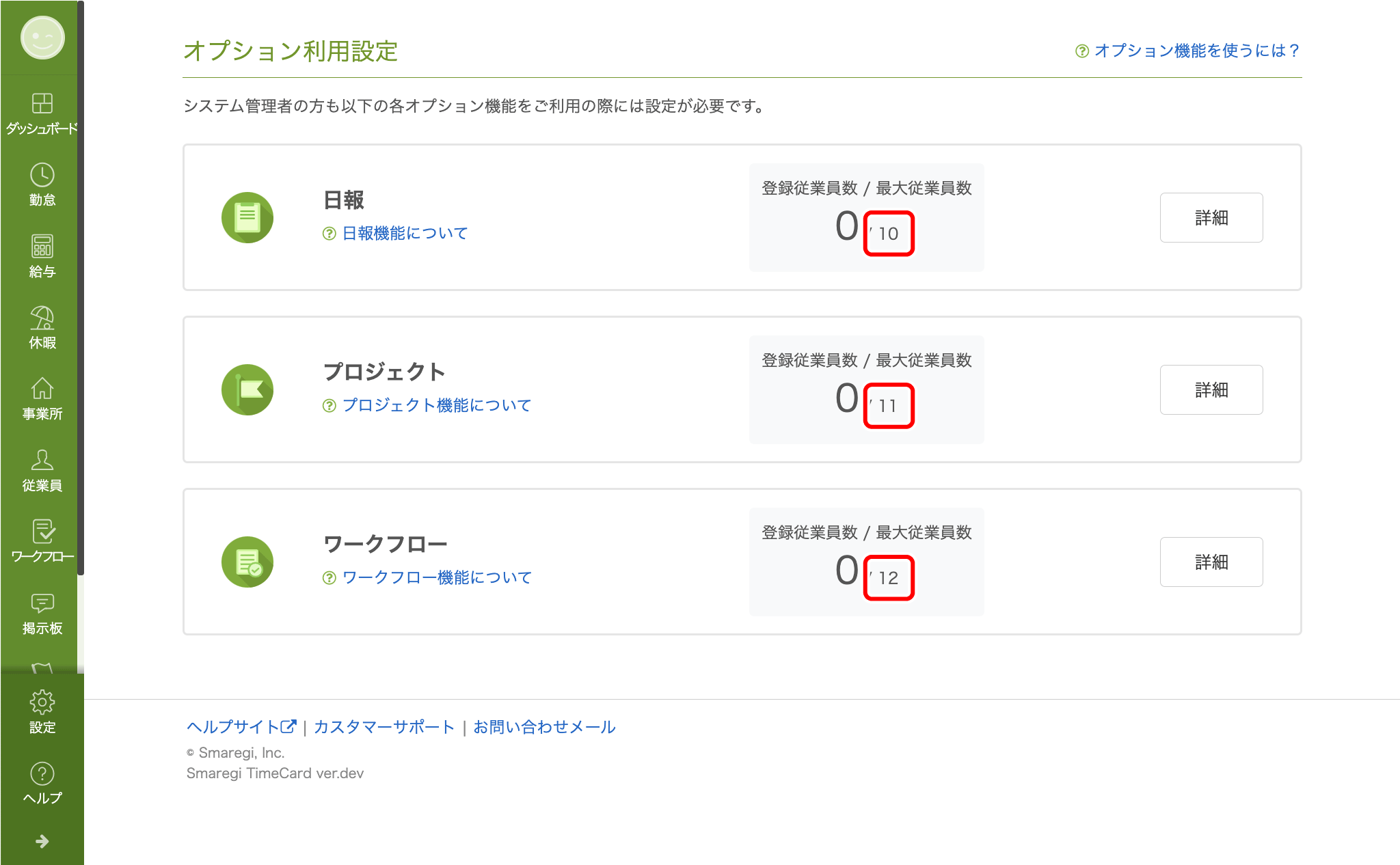Open the ヘルプ question mark icon
The image size is (1400, 865).
tap(42, 773)
